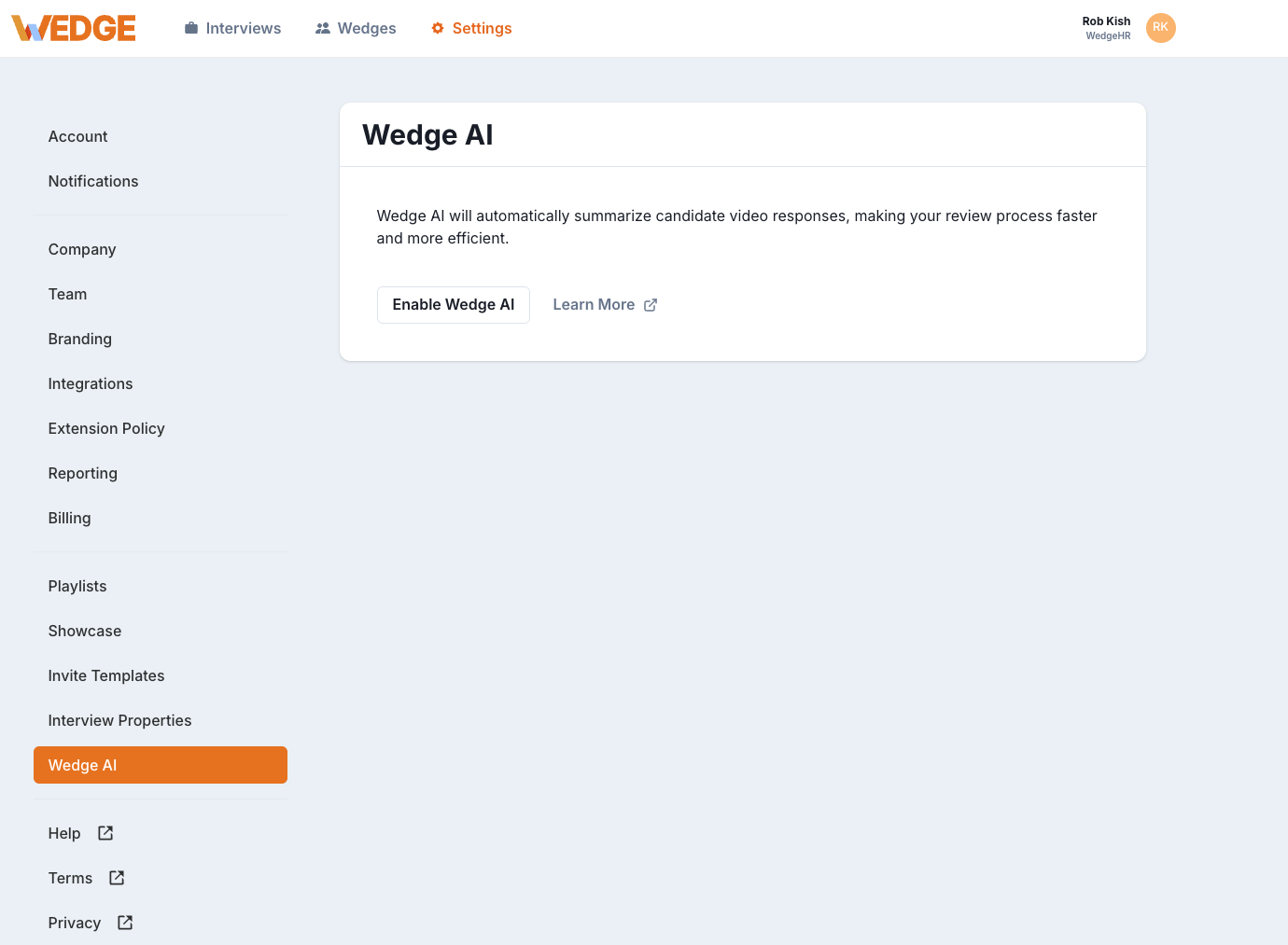The width and height of the screenshot is (1288, 945).
Task: Click the external-link icon beside Terms
Action: click(117, 878)
